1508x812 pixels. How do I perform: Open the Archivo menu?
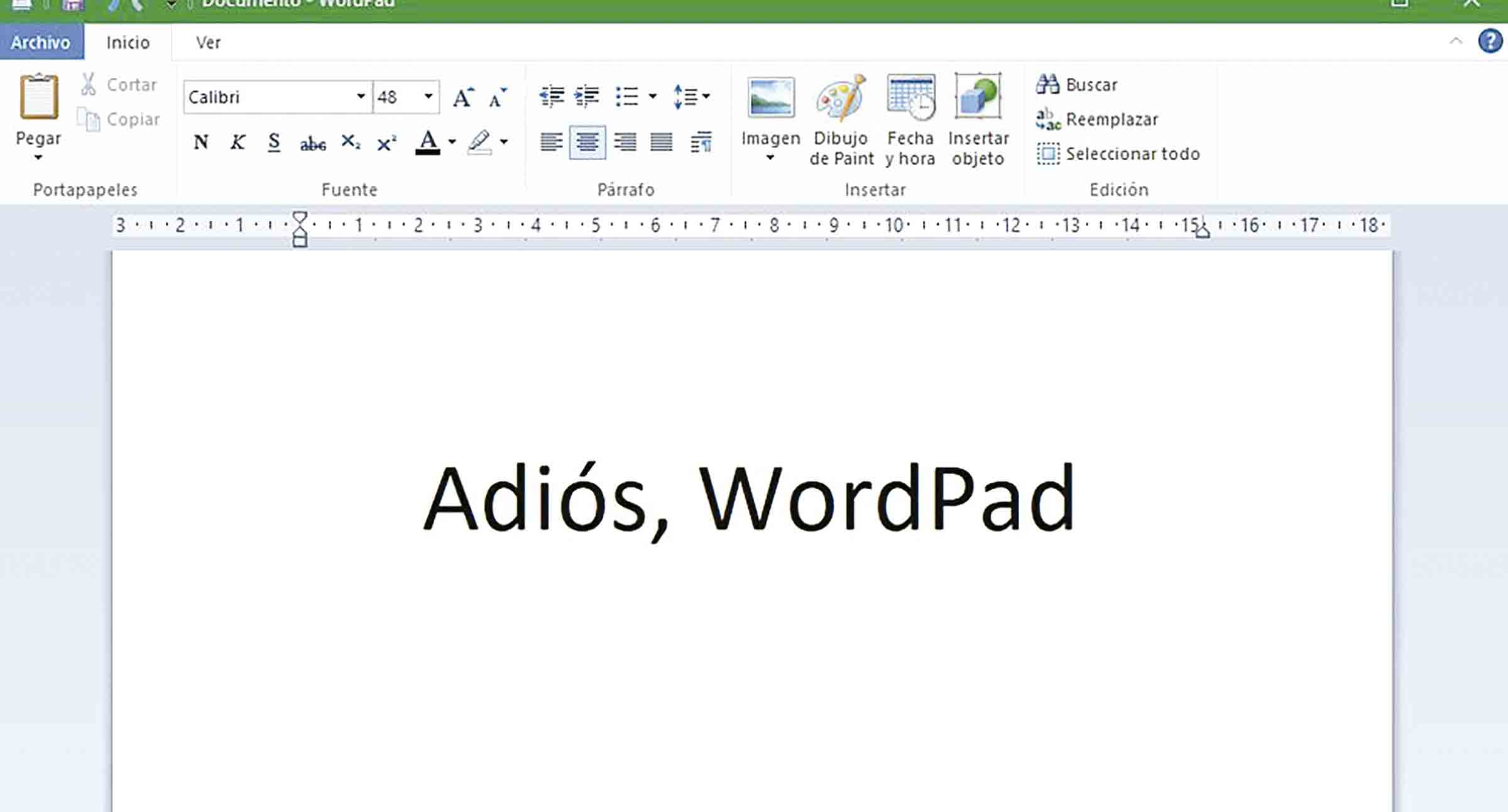tap(41, 42)
